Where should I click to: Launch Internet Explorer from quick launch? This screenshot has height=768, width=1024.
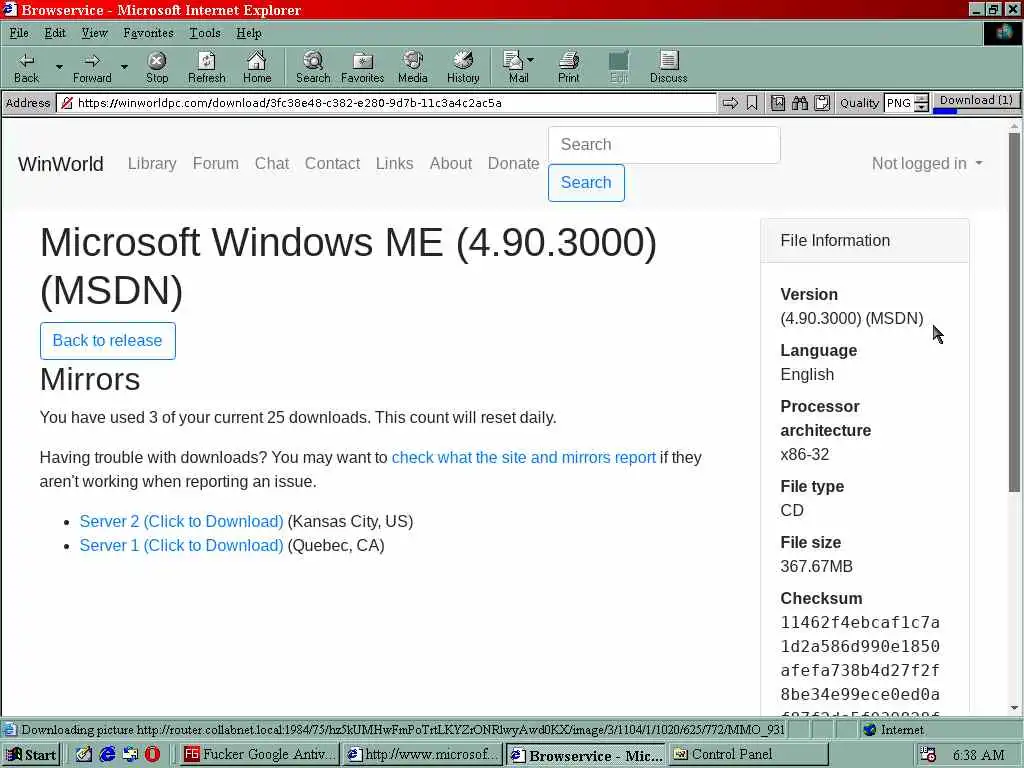click(107, 754)
